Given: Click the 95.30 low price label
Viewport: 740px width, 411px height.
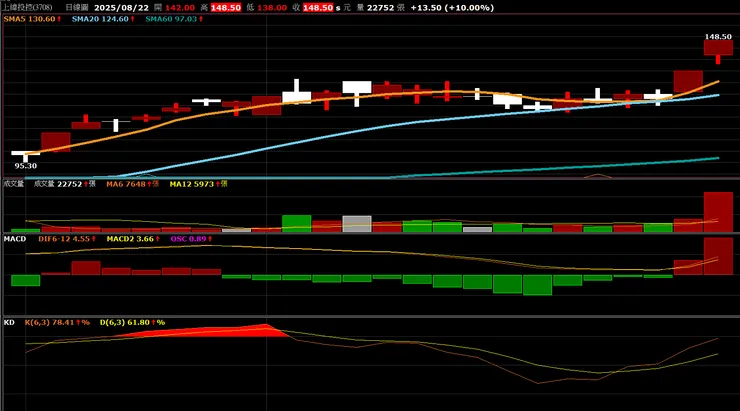Looking at the screenshot, I should 25,166.
